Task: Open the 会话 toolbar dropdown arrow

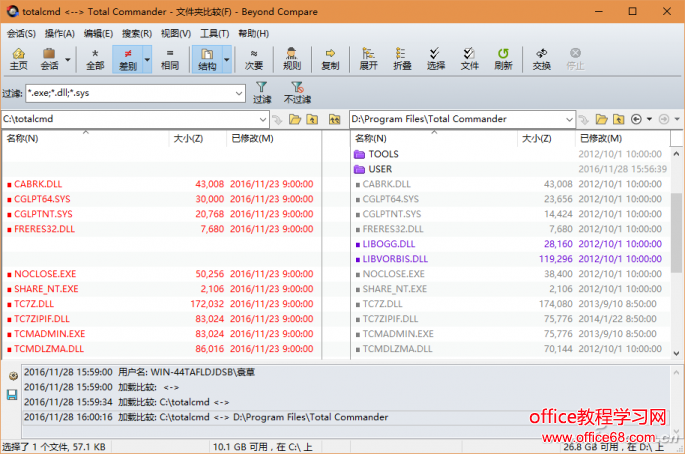Action: [x=68, y=59]
